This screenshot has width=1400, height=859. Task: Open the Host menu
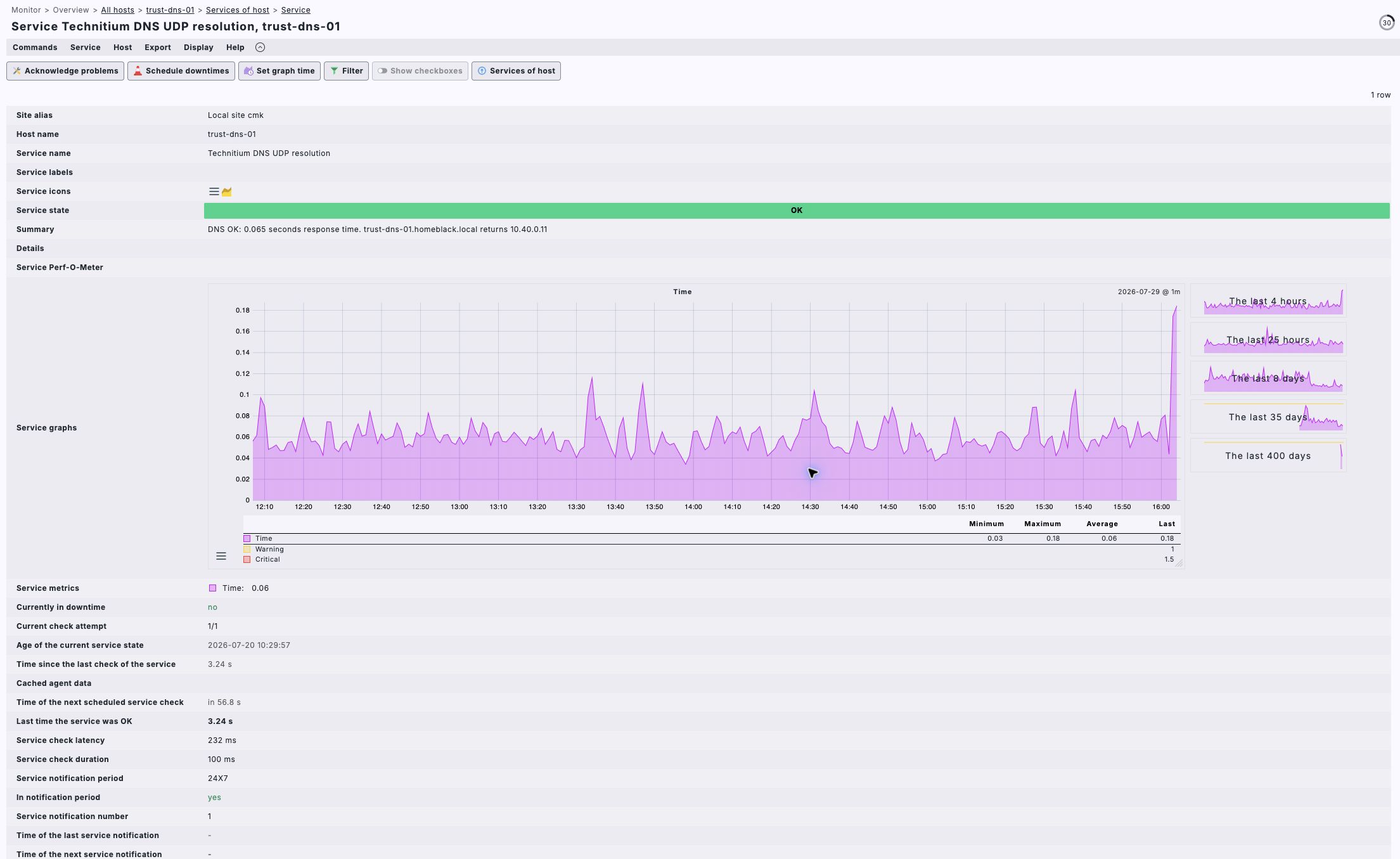[x=123, y=48]
